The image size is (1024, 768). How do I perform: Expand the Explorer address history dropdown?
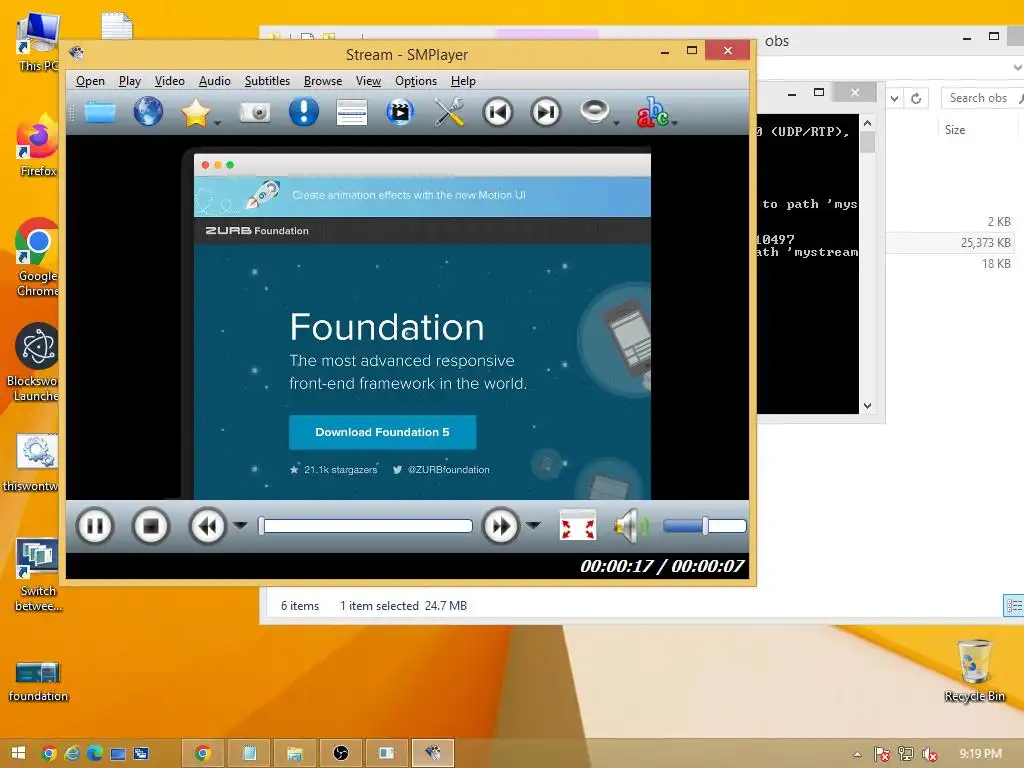(895, 98)
